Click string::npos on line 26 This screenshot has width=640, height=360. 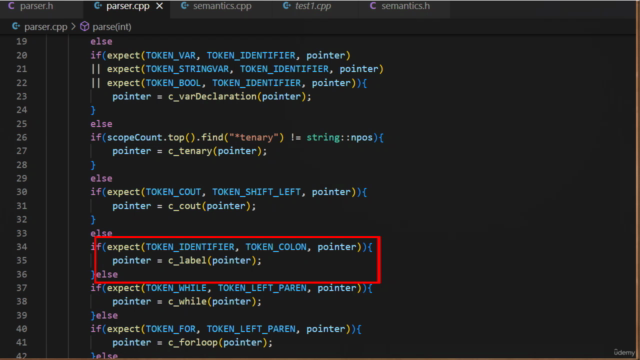click(340, 138)
